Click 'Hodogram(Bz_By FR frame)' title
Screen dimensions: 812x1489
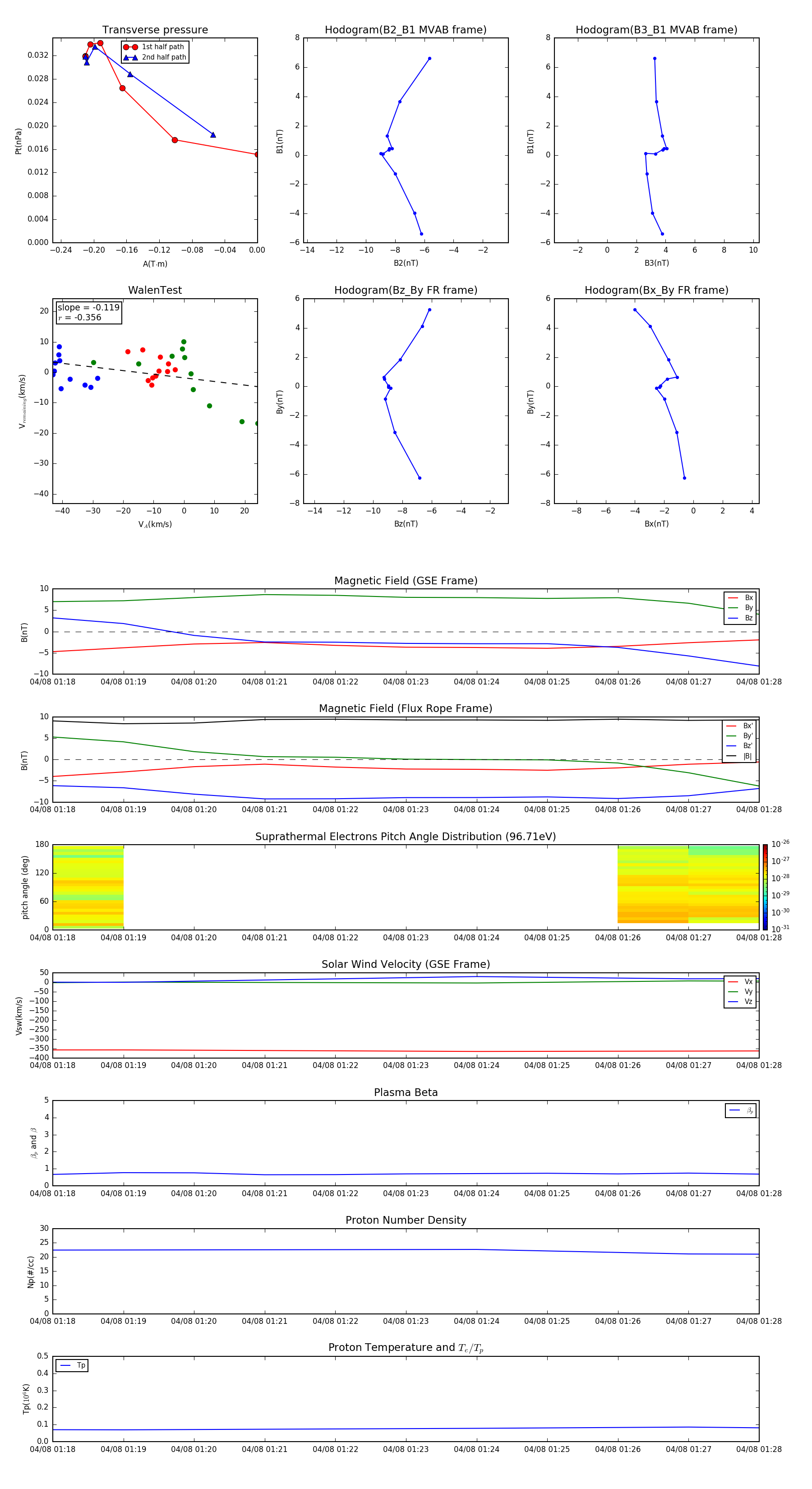point(406,290)
